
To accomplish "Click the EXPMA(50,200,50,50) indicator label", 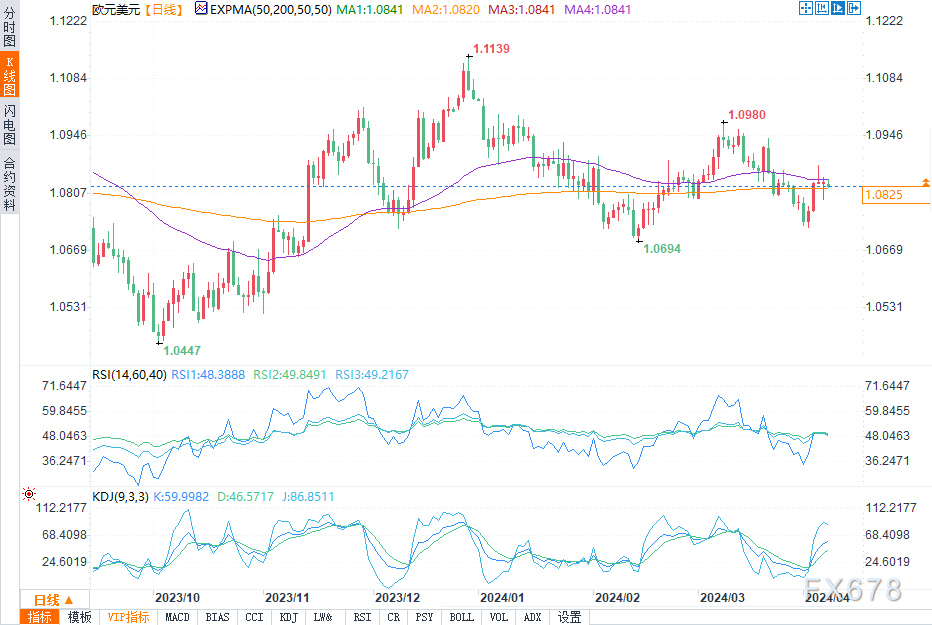I will [x=270, y=10].
